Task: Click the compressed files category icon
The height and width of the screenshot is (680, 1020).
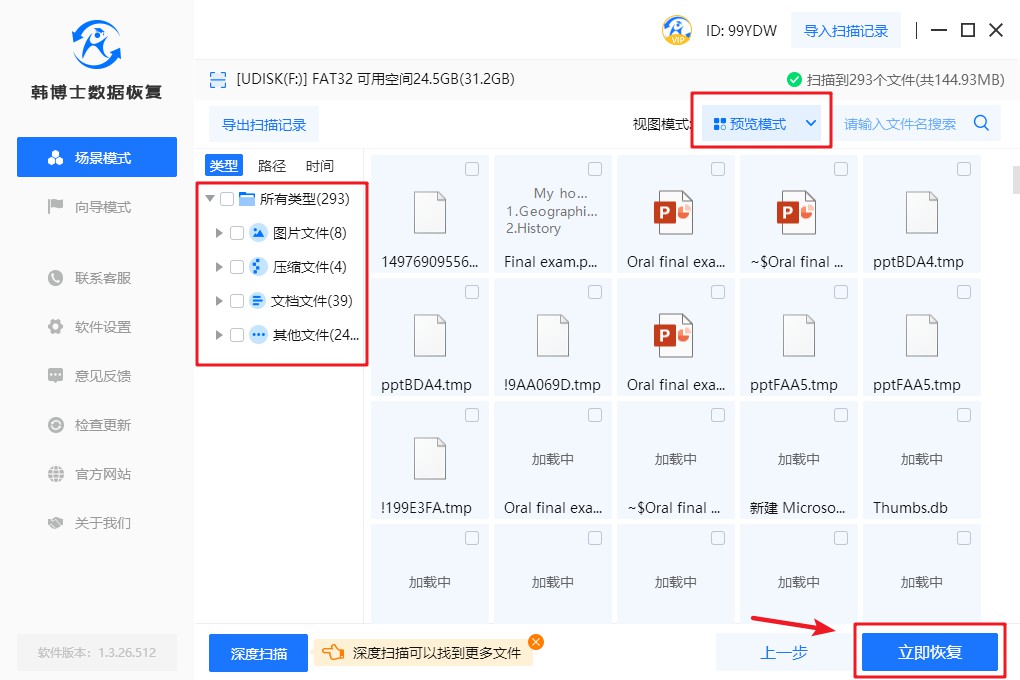Action: [x=258, y=266]
